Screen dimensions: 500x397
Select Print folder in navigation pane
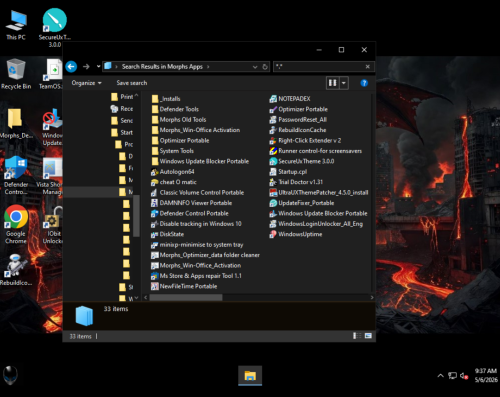pos(122,97)
